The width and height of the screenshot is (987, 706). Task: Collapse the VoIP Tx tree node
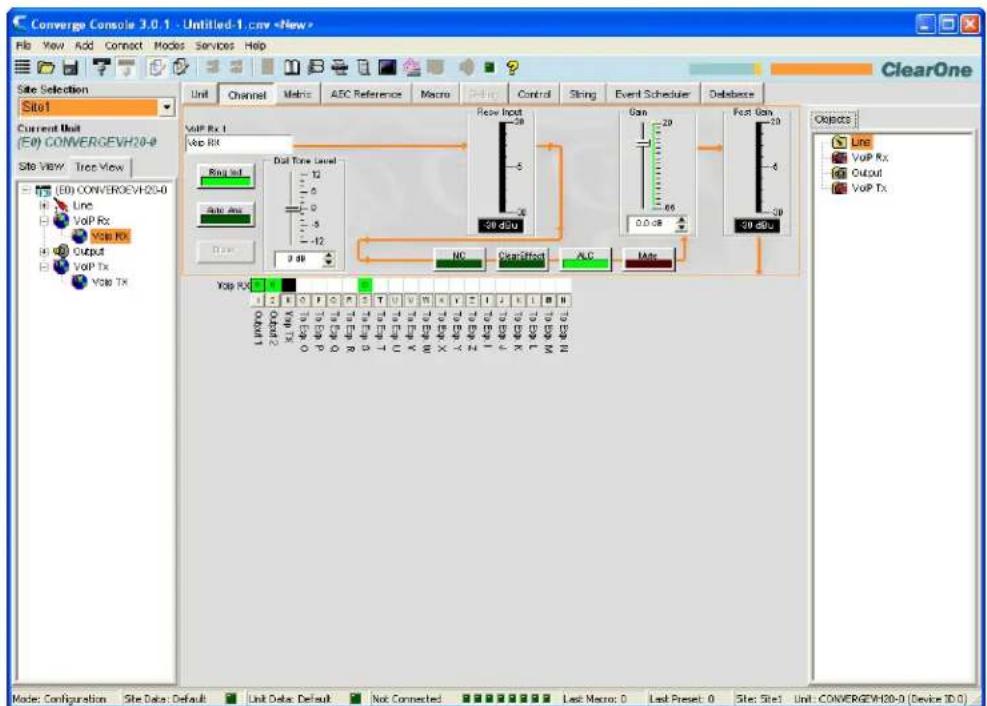44,267
